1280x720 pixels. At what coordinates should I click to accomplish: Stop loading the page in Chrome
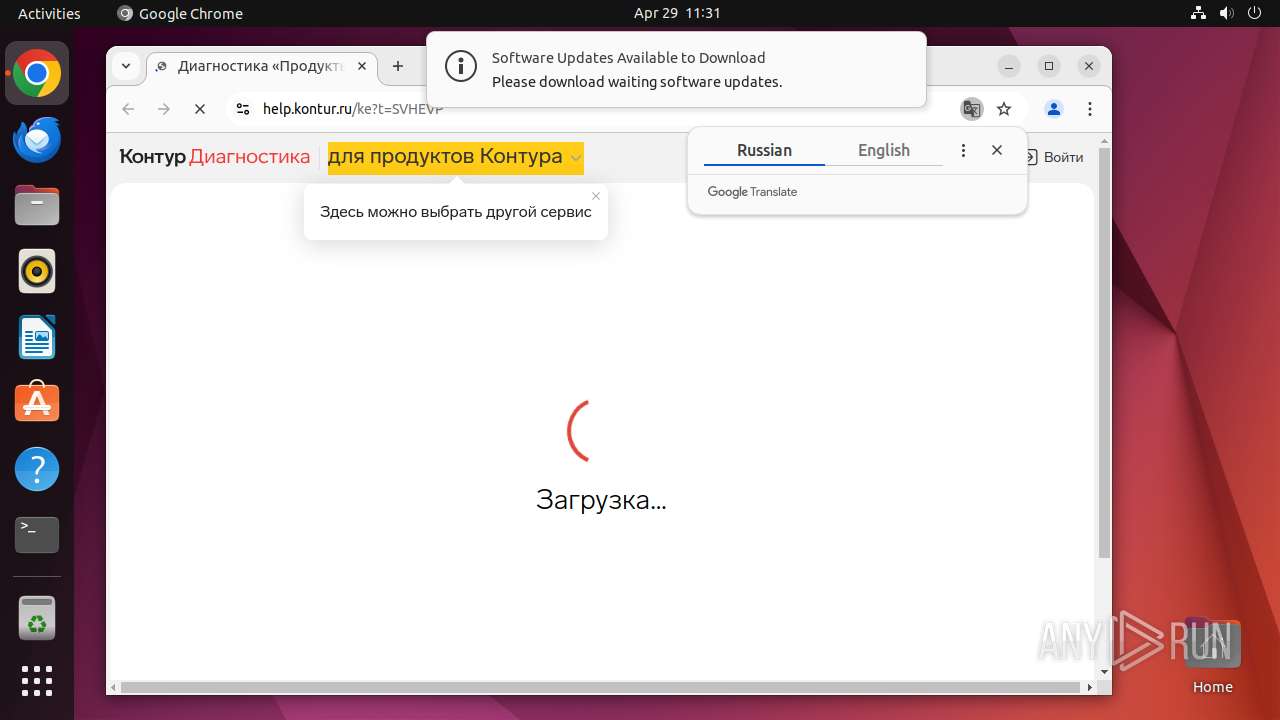tap(200, 109)
